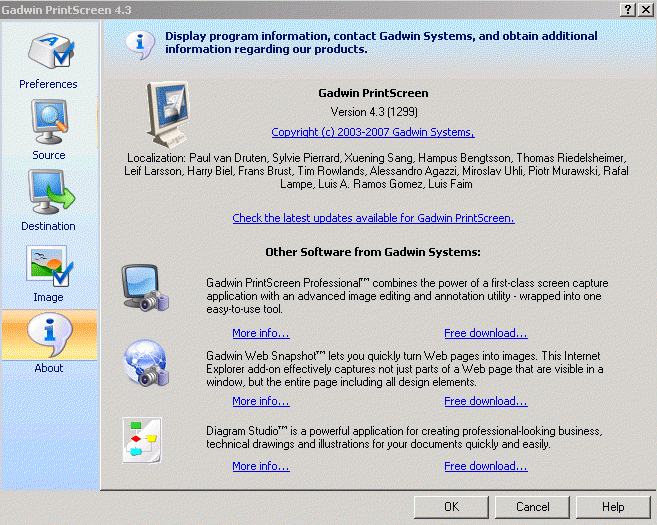Open the Help button at bottom

(x=613, y=507)
